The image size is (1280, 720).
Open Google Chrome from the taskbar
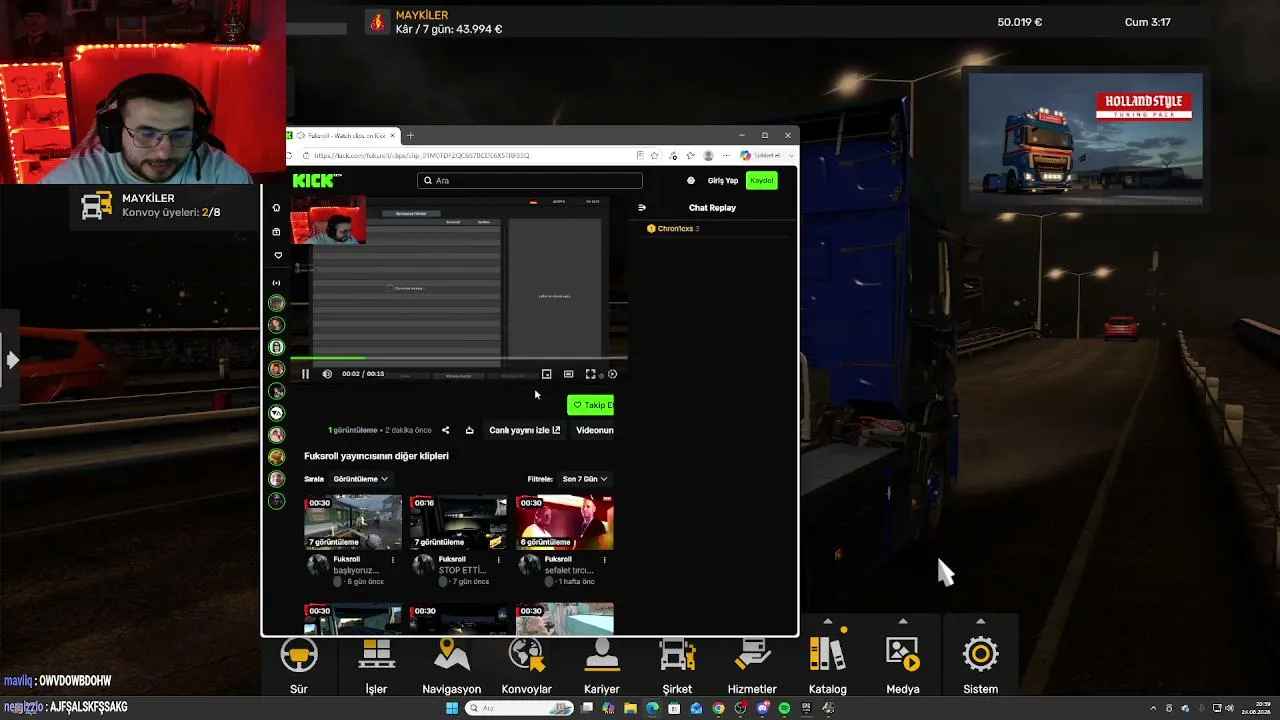(718, 708)
